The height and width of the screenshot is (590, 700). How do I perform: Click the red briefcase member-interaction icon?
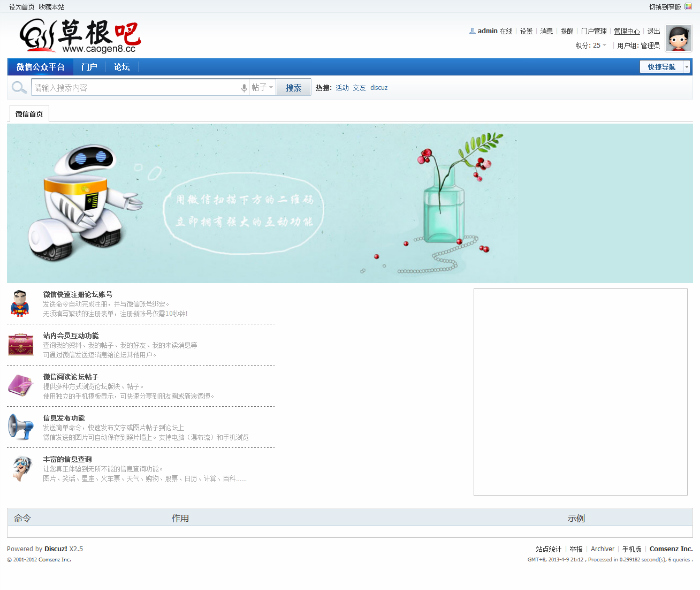point(20,344)
